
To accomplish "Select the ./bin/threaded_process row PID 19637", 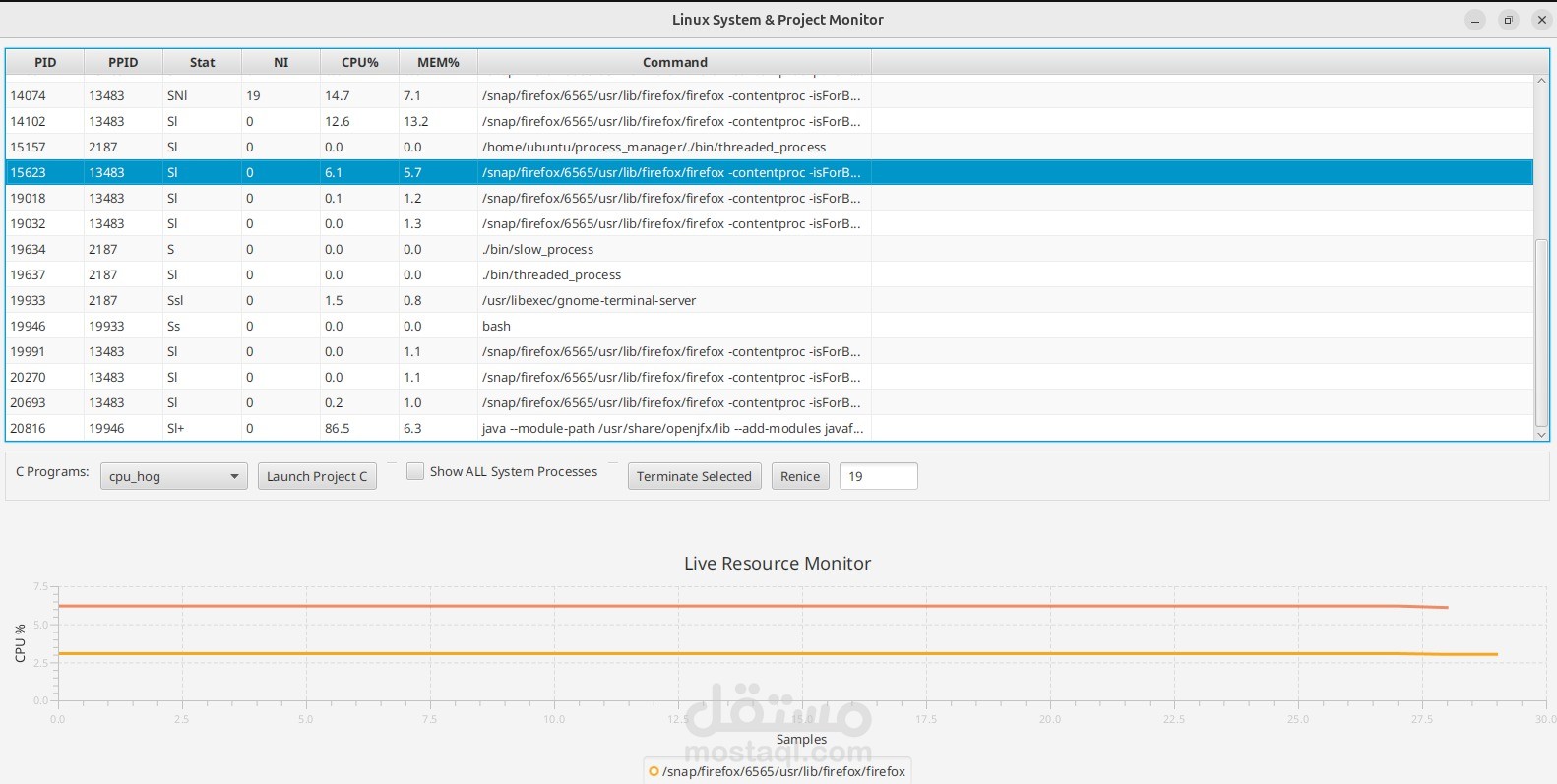I will (x=770, y=274).
